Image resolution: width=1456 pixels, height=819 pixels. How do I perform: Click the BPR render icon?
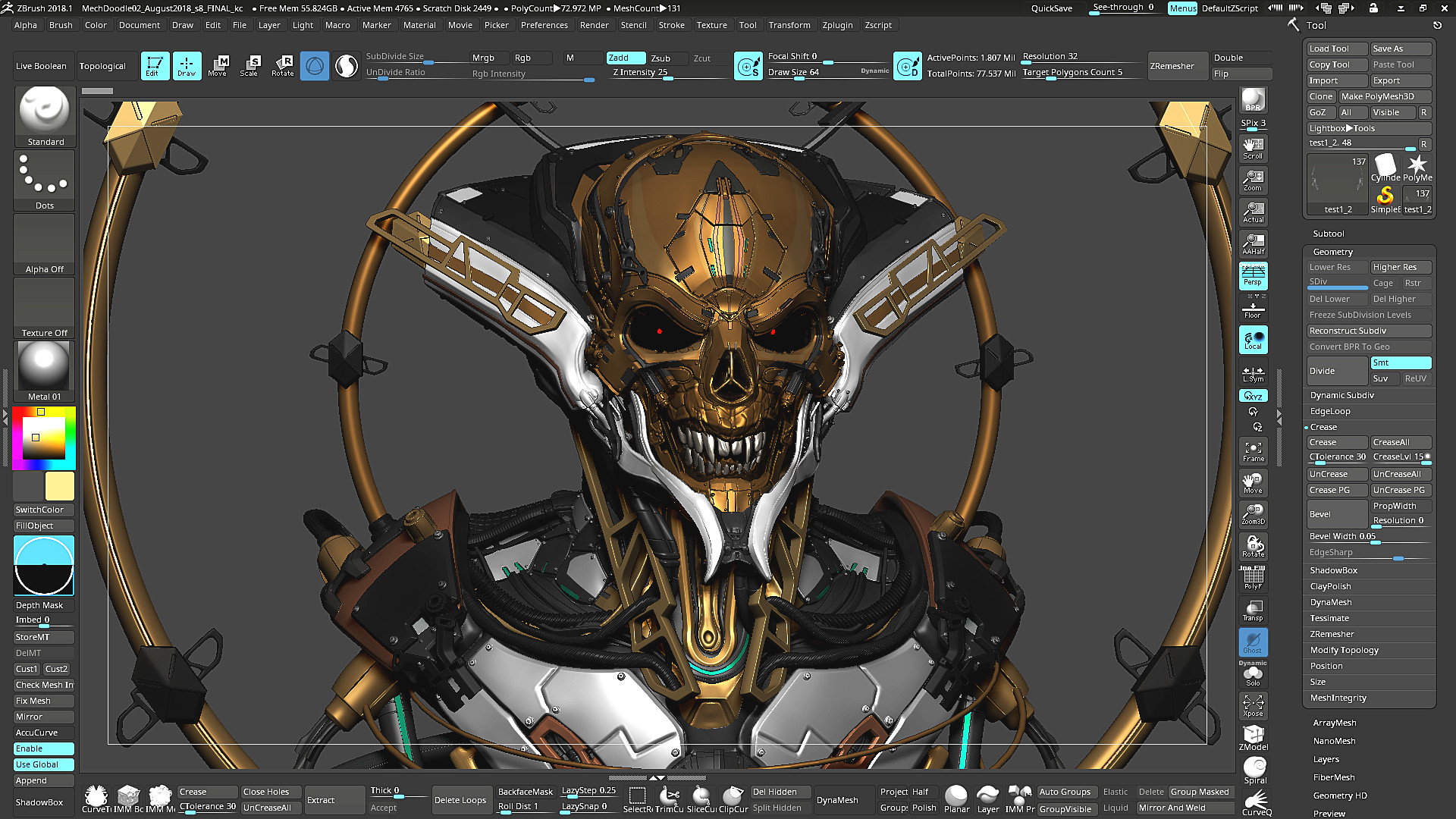1253,100
